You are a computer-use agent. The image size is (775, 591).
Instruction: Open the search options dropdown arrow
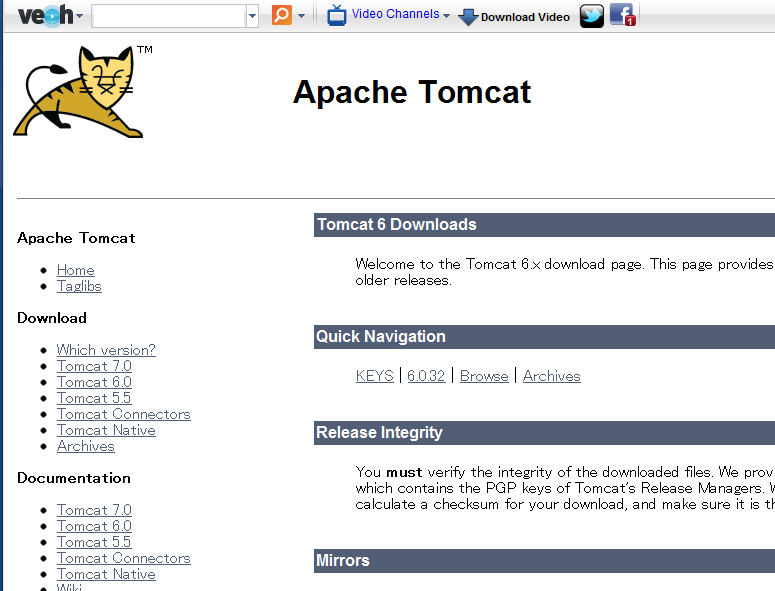coord(301,16)
